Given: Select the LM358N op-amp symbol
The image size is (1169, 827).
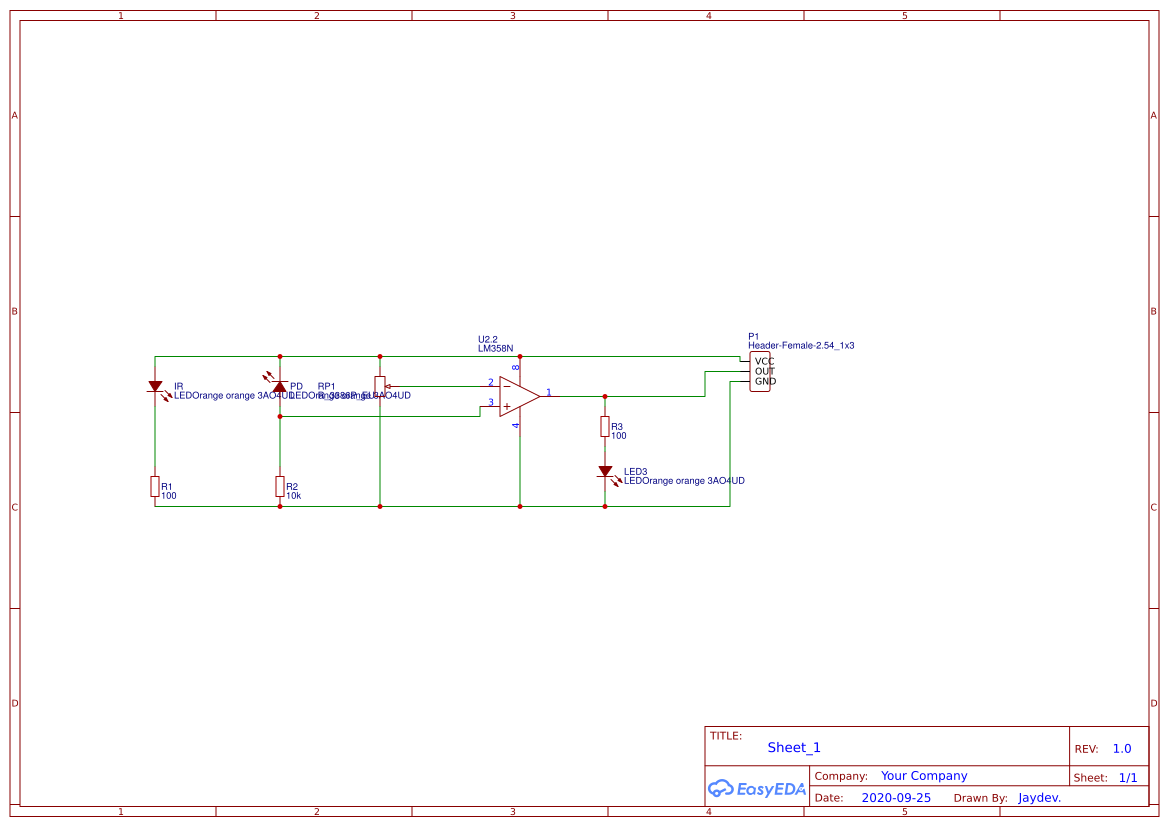Looking at the screenshot, I should 516,395.
